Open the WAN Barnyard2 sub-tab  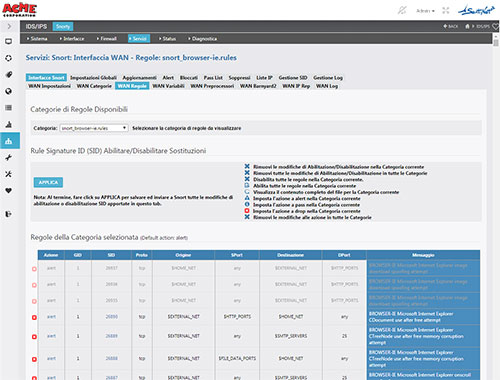click(258, 86)
